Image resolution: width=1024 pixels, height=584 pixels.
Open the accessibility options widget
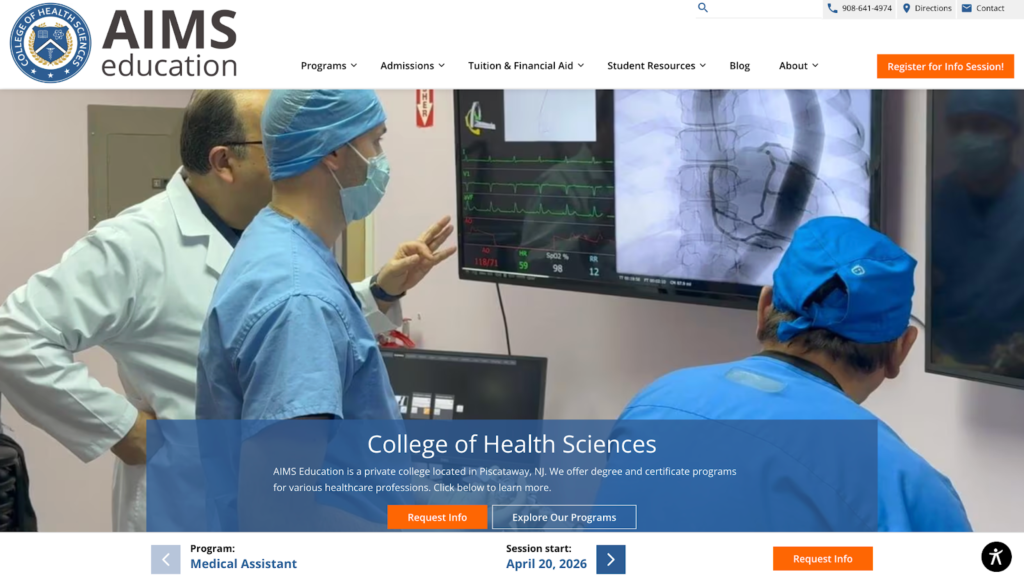(996, 556)
